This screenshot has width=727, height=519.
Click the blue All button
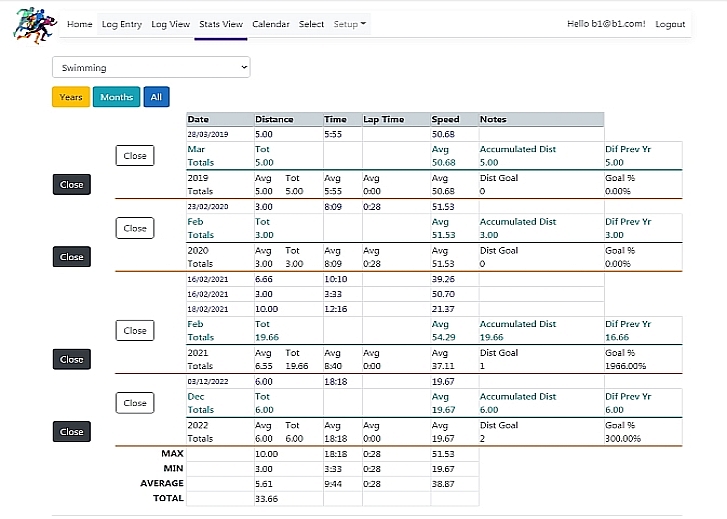156,97
